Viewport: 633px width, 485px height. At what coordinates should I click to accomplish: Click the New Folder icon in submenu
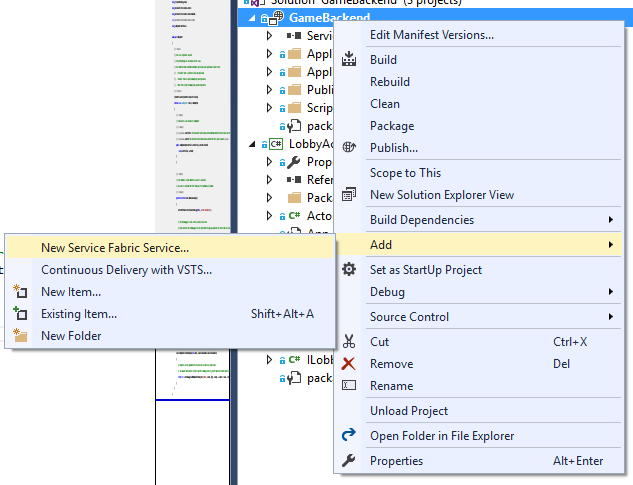(20, 336)
